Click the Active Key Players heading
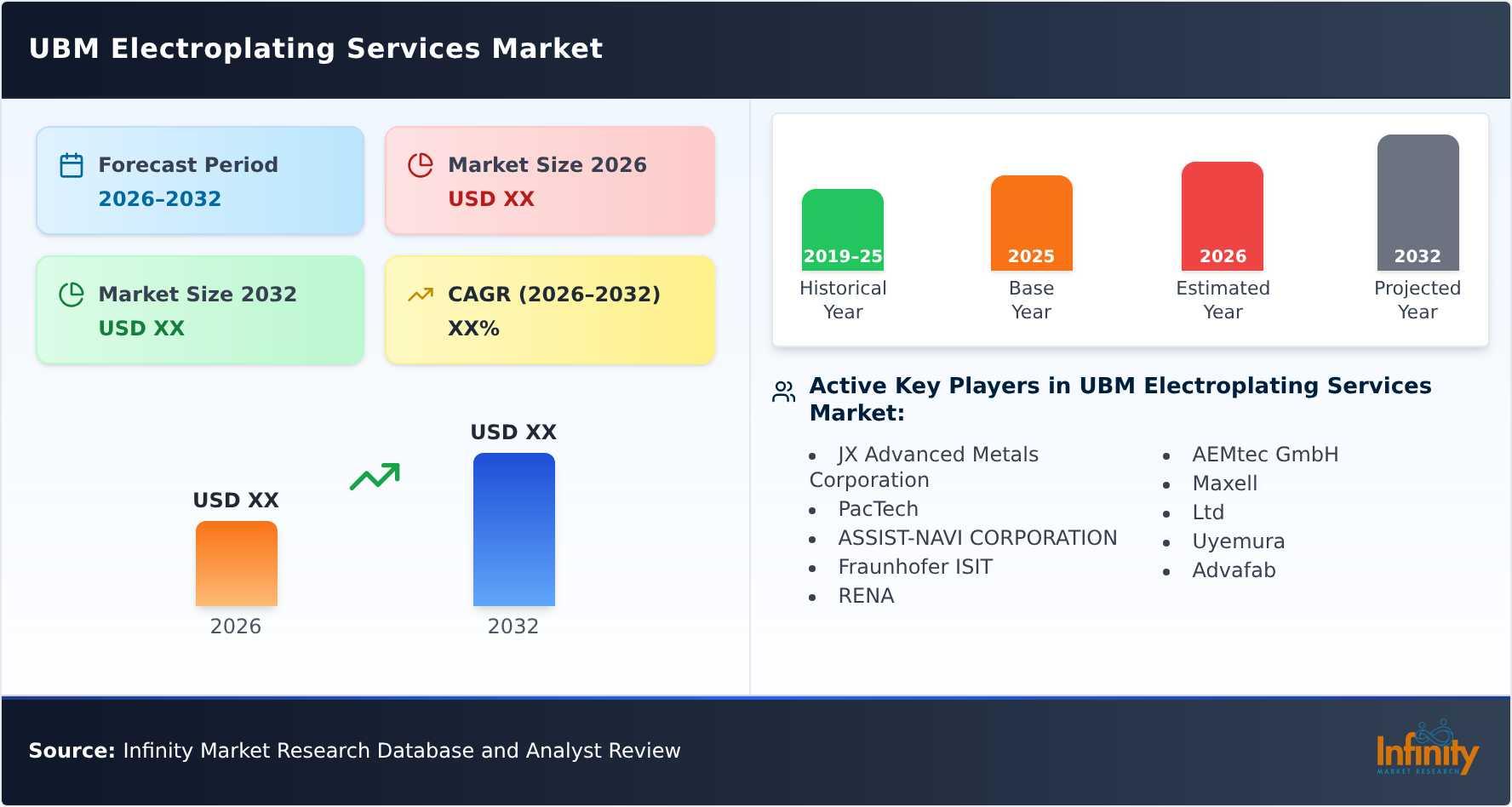Viewport: 1512px width, 807px height. click(1120, 399)
